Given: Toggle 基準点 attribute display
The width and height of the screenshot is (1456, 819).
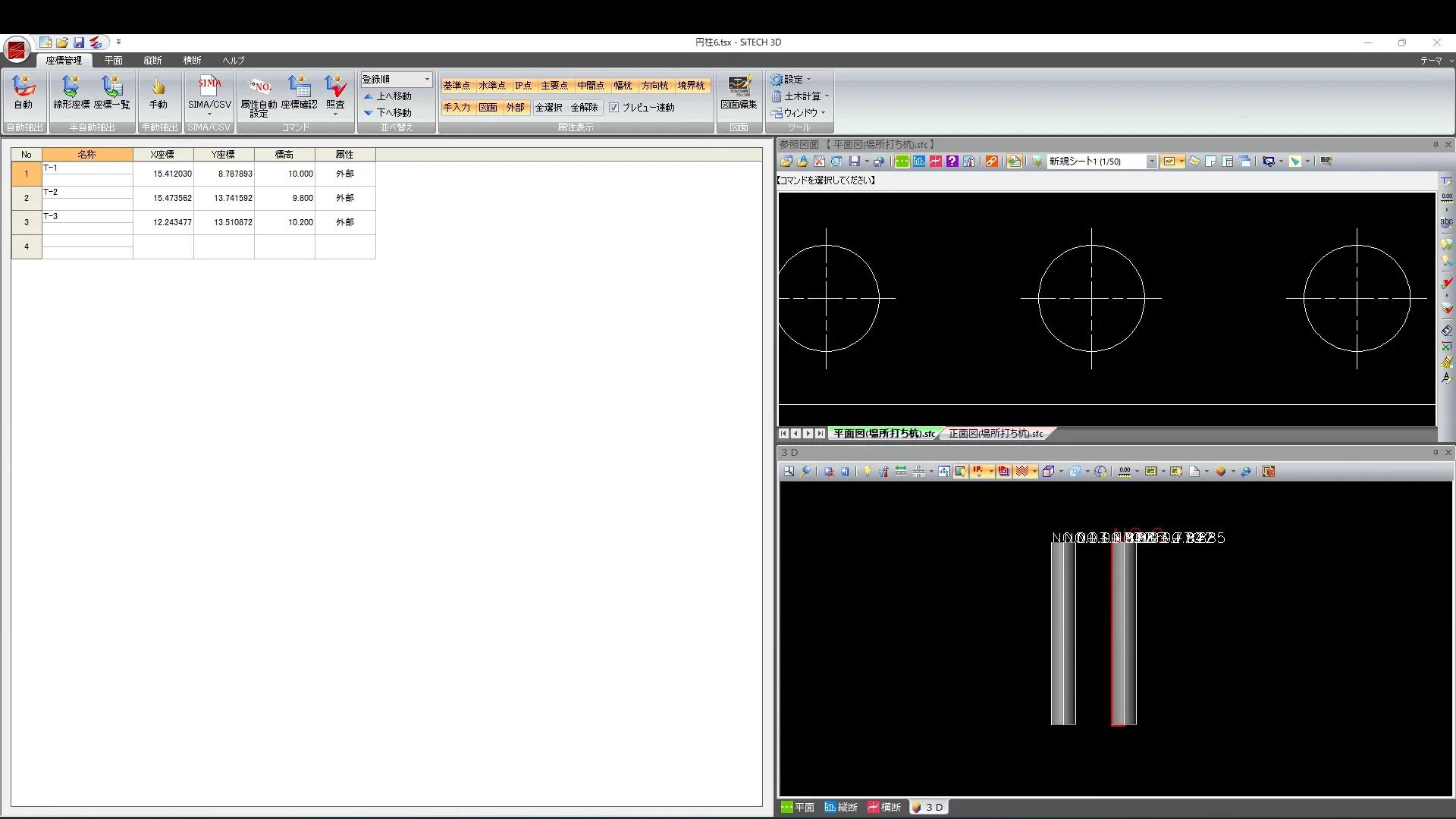Looking at the screenshot, I should coord(457,86).
